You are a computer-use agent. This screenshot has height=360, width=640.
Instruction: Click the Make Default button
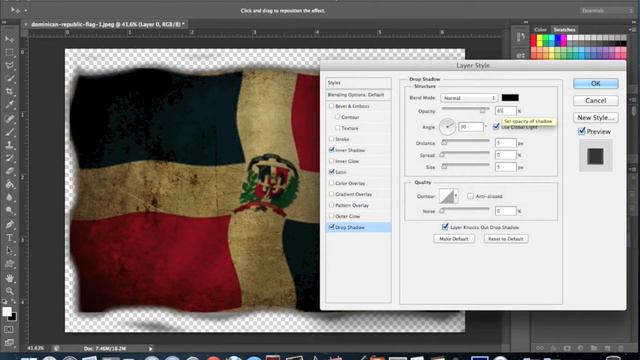coord(454,239)
